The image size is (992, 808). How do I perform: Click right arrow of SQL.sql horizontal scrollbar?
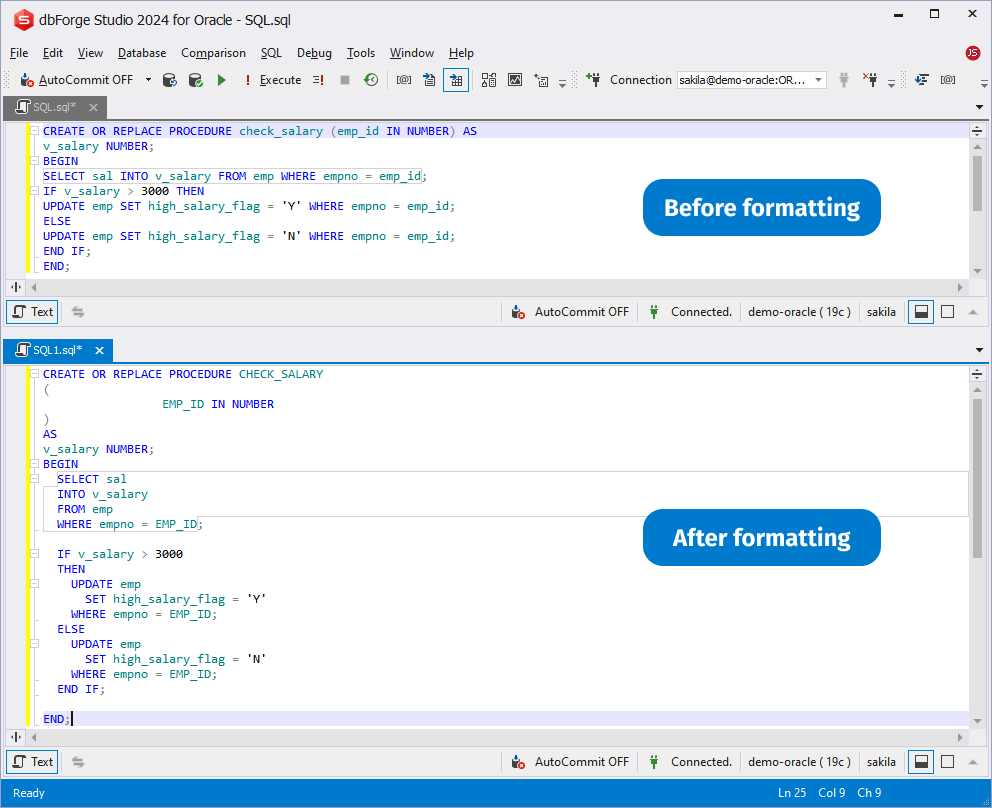click(960, 287)
